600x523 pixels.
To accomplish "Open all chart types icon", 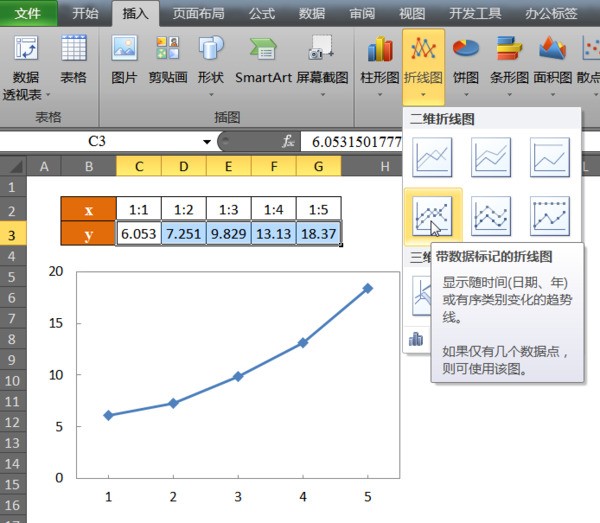I will (x=416, y=339).
